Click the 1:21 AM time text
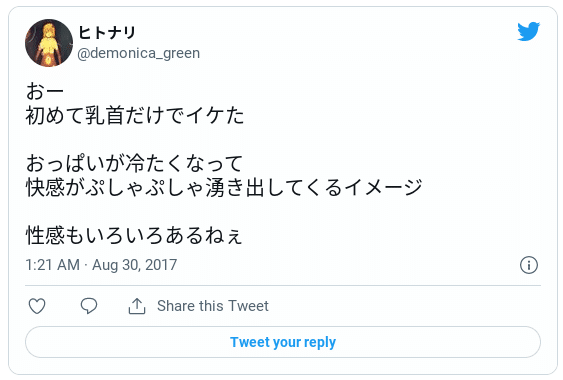 coord(53,265)
